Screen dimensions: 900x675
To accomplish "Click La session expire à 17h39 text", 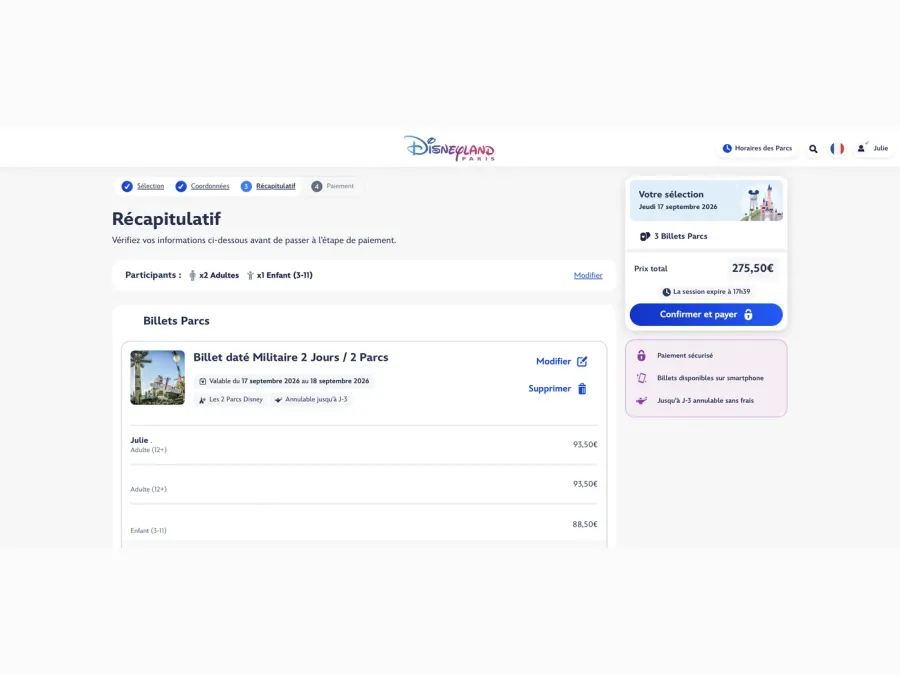I will 711,292.
